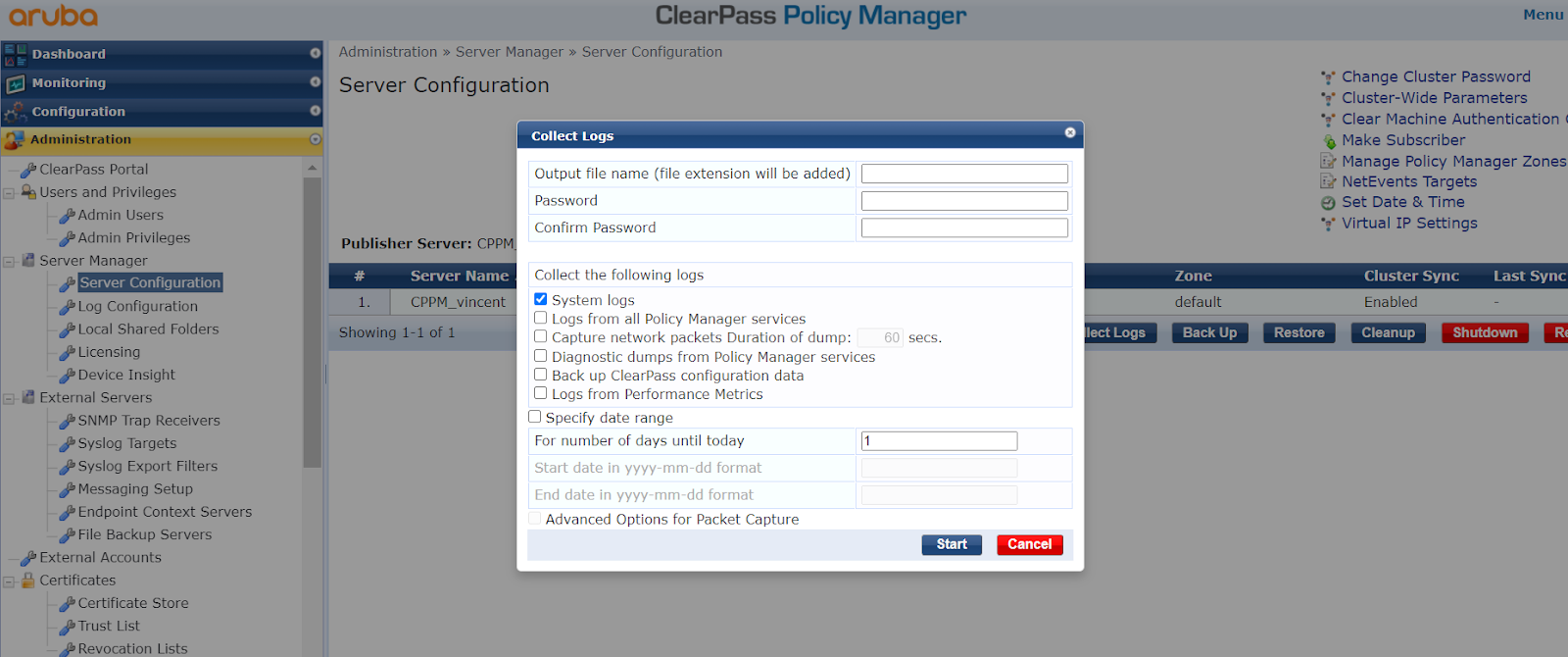Click the Configuration section icon

15,112
